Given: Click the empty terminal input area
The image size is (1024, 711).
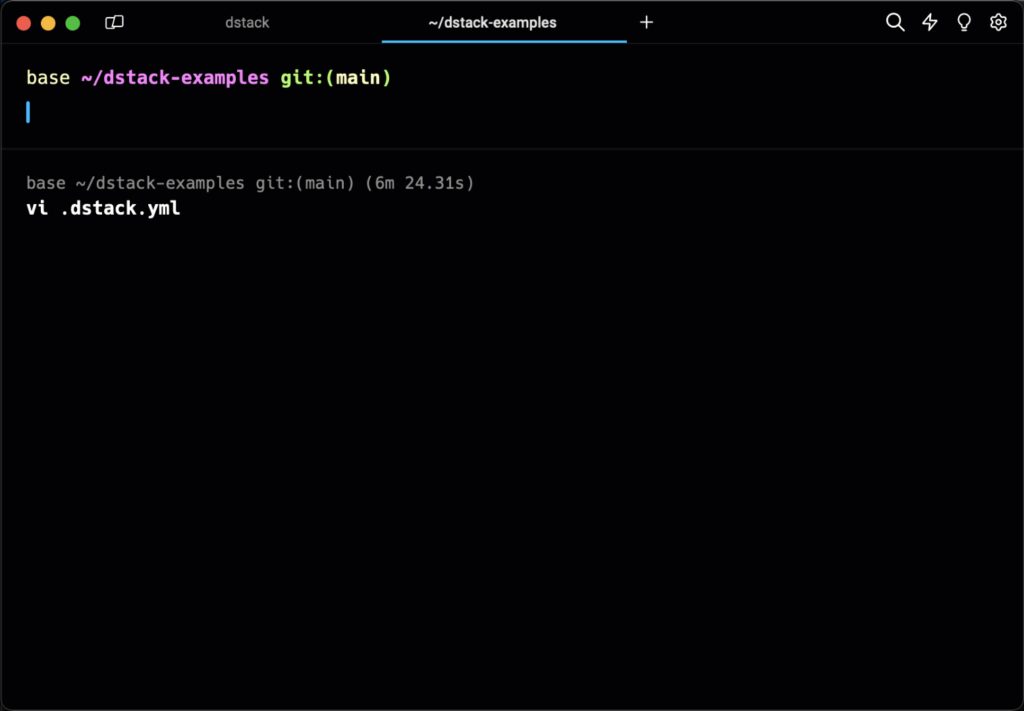Looking at the screenshot, I should [300, 112].
